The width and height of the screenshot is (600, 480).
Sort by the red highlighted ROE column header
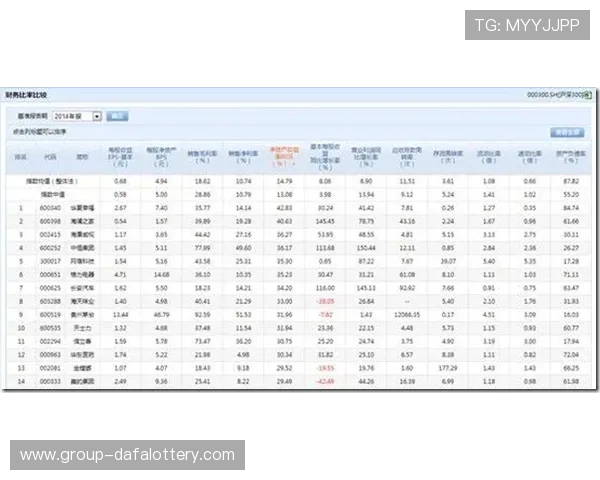coord(284,157)
